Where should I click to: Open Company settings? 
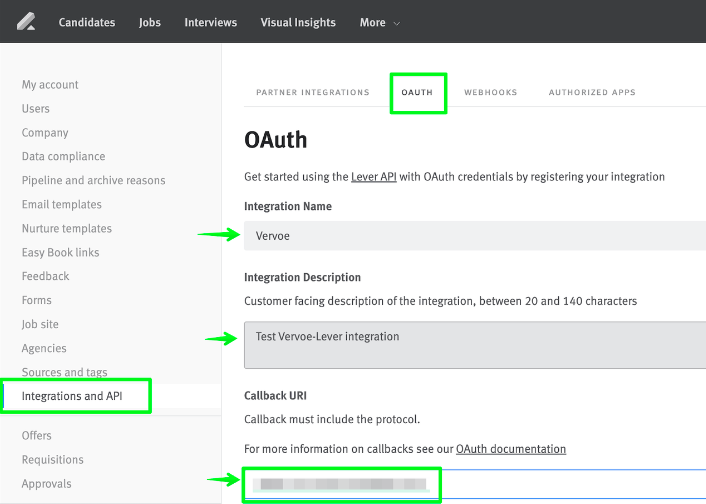[x=45, y=132]
